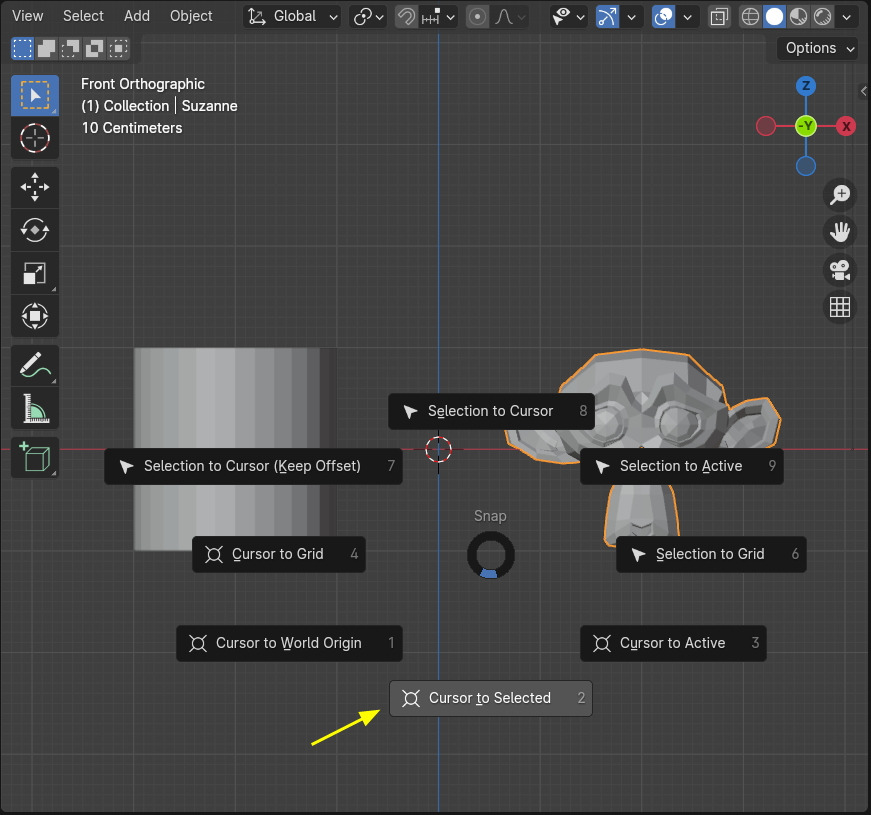Select the Measure tool
The width and height of the screenshot is (871, 815).
[x=35, y=408]
